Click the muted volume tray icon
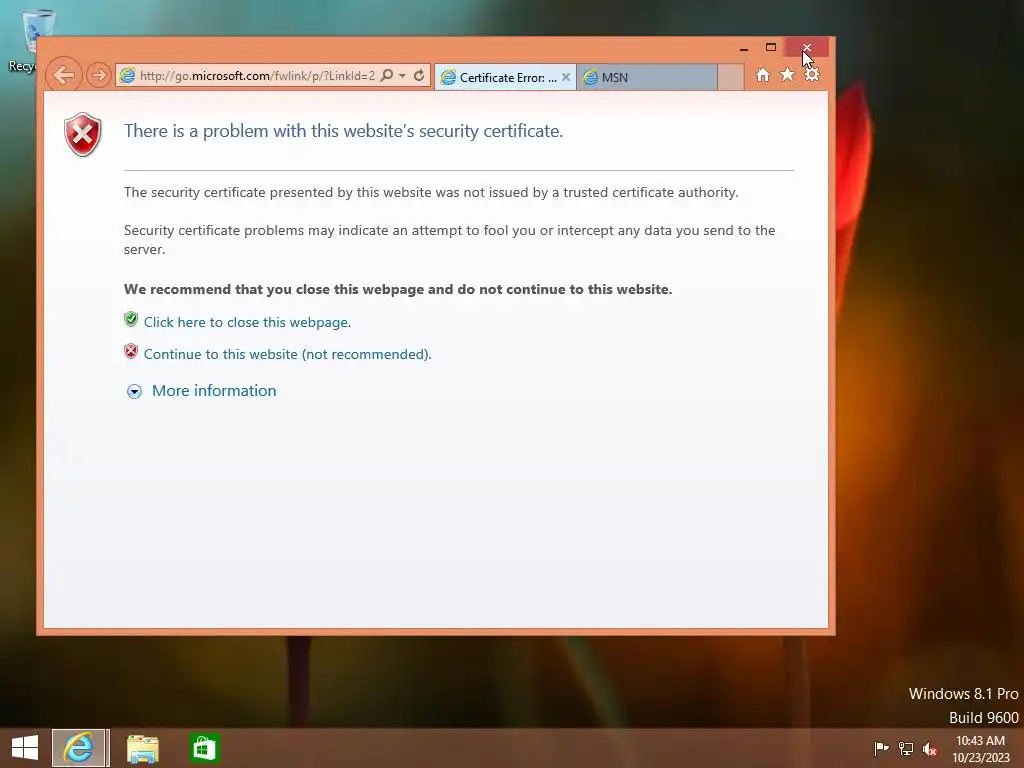The width and height of the screenshot is (1024, 768). pyautogui.click(x=929, y=749)
